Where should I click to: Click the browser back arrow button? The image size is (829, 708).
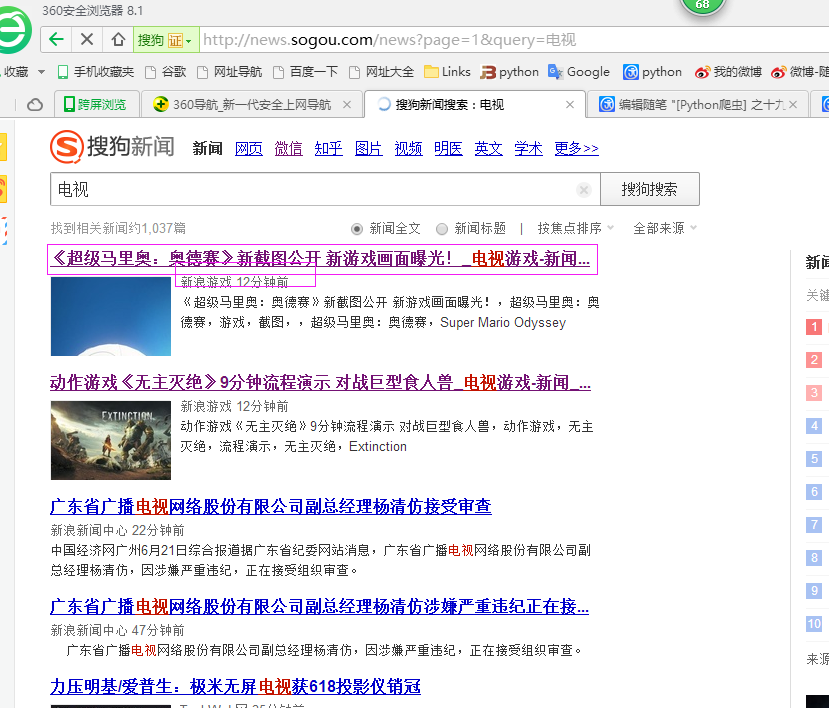tap(56, 40)
